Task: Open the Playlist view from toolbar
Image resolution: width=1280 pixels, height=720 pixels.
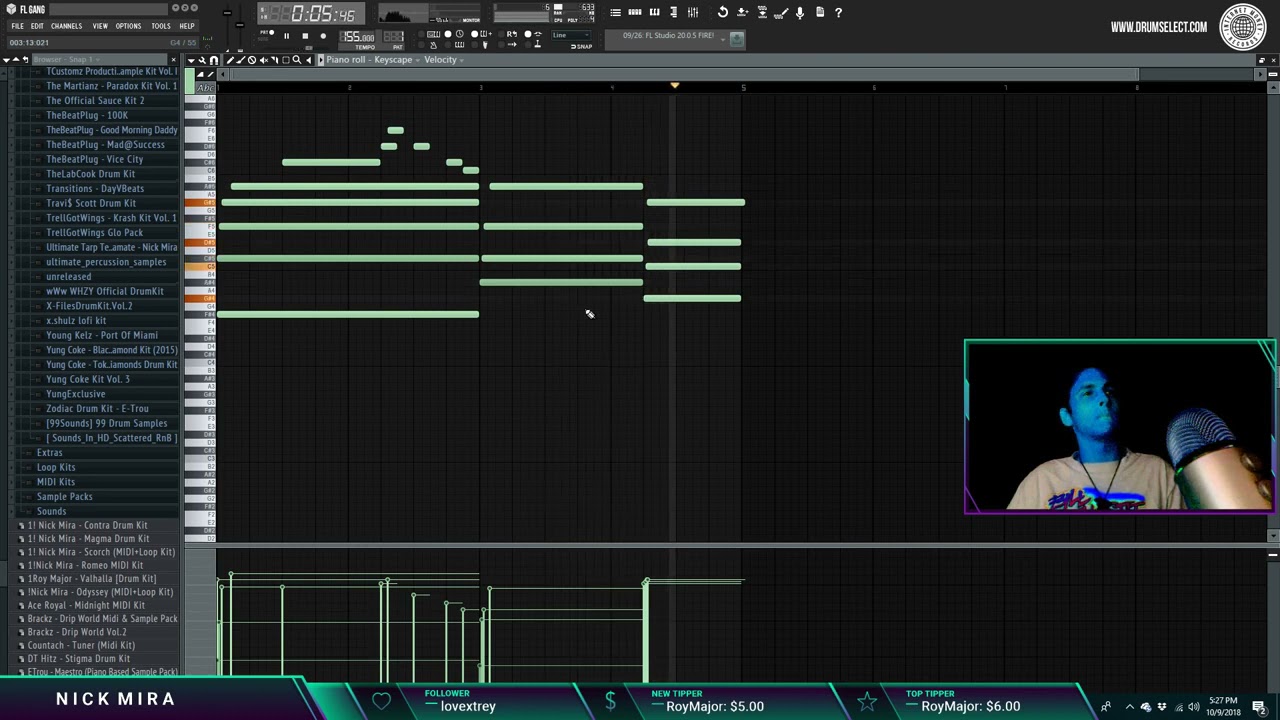Action: (x=616, y=12)
